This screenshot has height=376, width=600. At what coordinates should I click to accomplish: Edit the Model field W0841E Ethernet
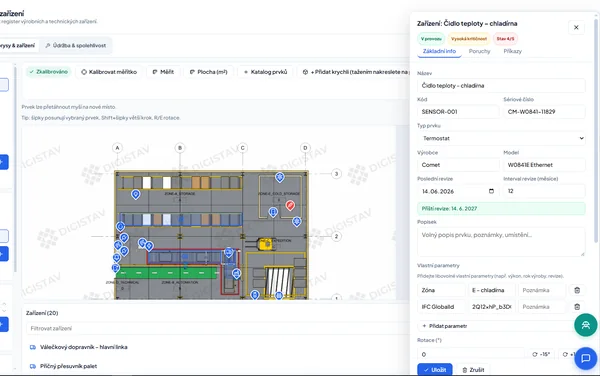(544, 165)
